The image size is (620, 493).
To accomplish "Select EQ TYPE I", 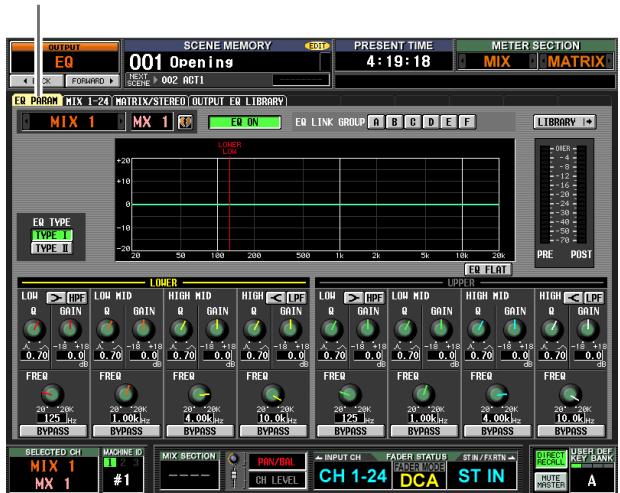I will [x=52, y=235].
